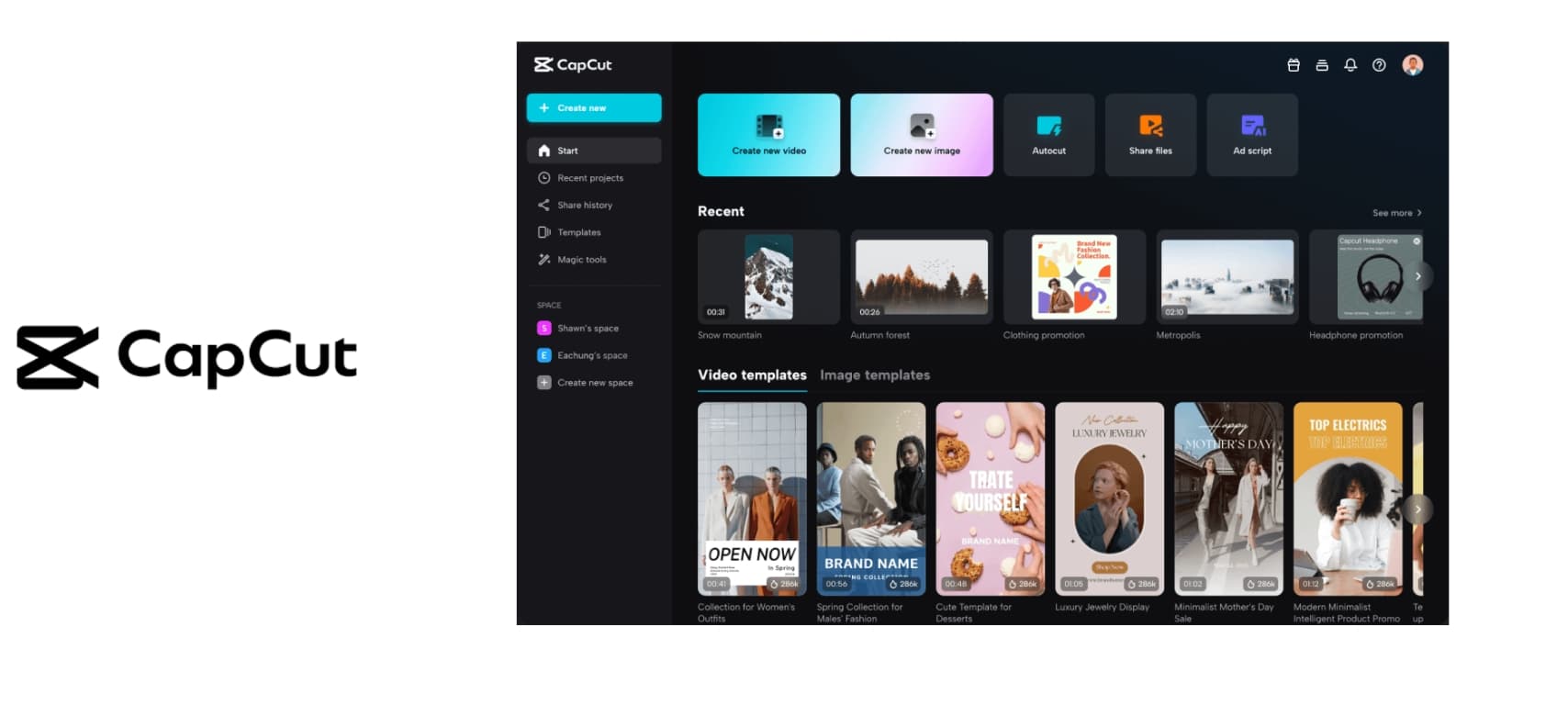This screenshot has height=716, width=1568.
Task: Open notifications bell
Action: point(1350,65)
